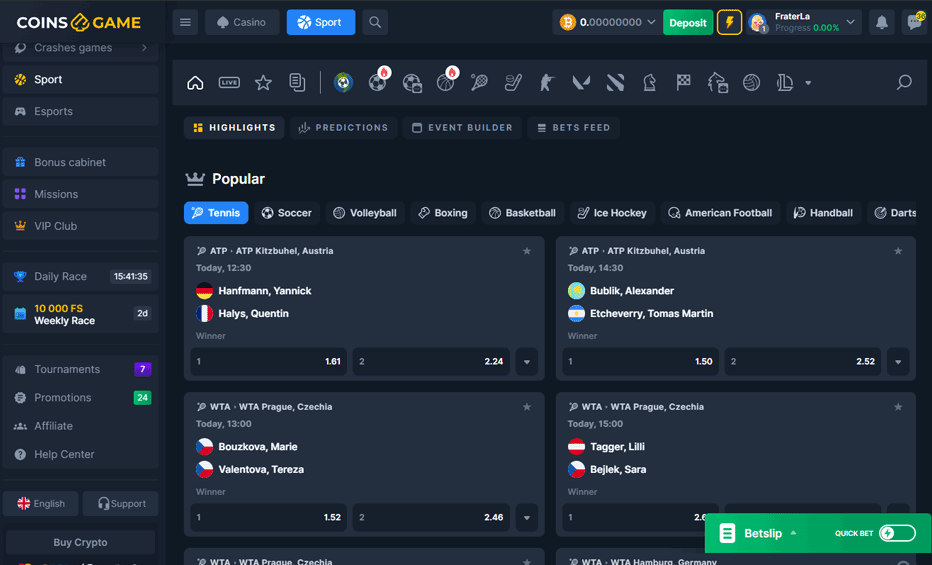932x565 pixels.
Task: Click the Coins Game logo
Action: tap(78, 23)
